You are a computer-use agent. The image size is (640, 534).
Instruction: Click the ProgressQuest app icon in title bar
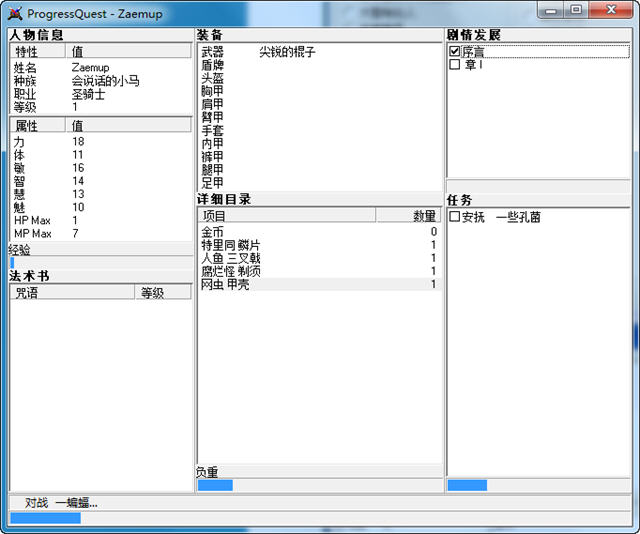[x=14, y=12]
